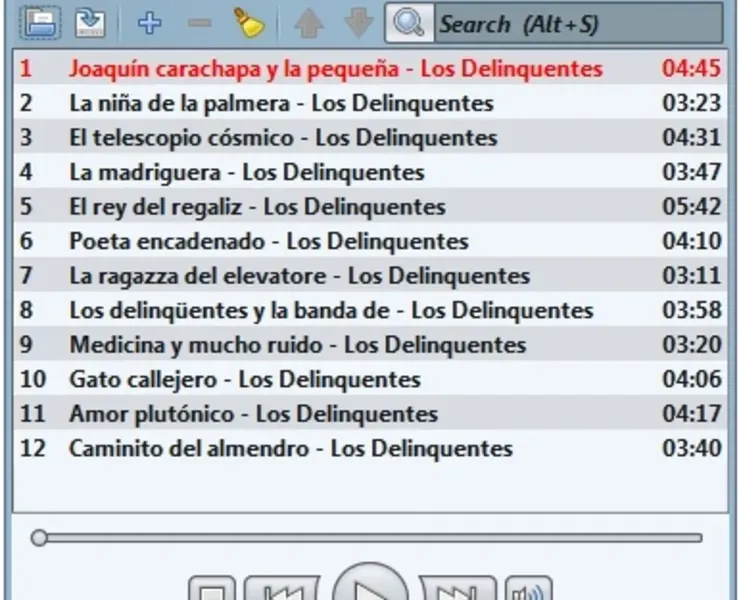Viewport: 739px width, 600px height.
Task: Click track number 11 in playlist
Action: pyautogui.click(x=33, y=413)
